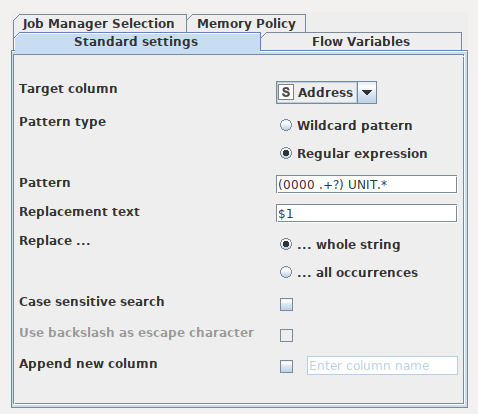This screenshot has height=414, width=478.
Task: Open the Memory Policy tab
Action: [246, 24]
